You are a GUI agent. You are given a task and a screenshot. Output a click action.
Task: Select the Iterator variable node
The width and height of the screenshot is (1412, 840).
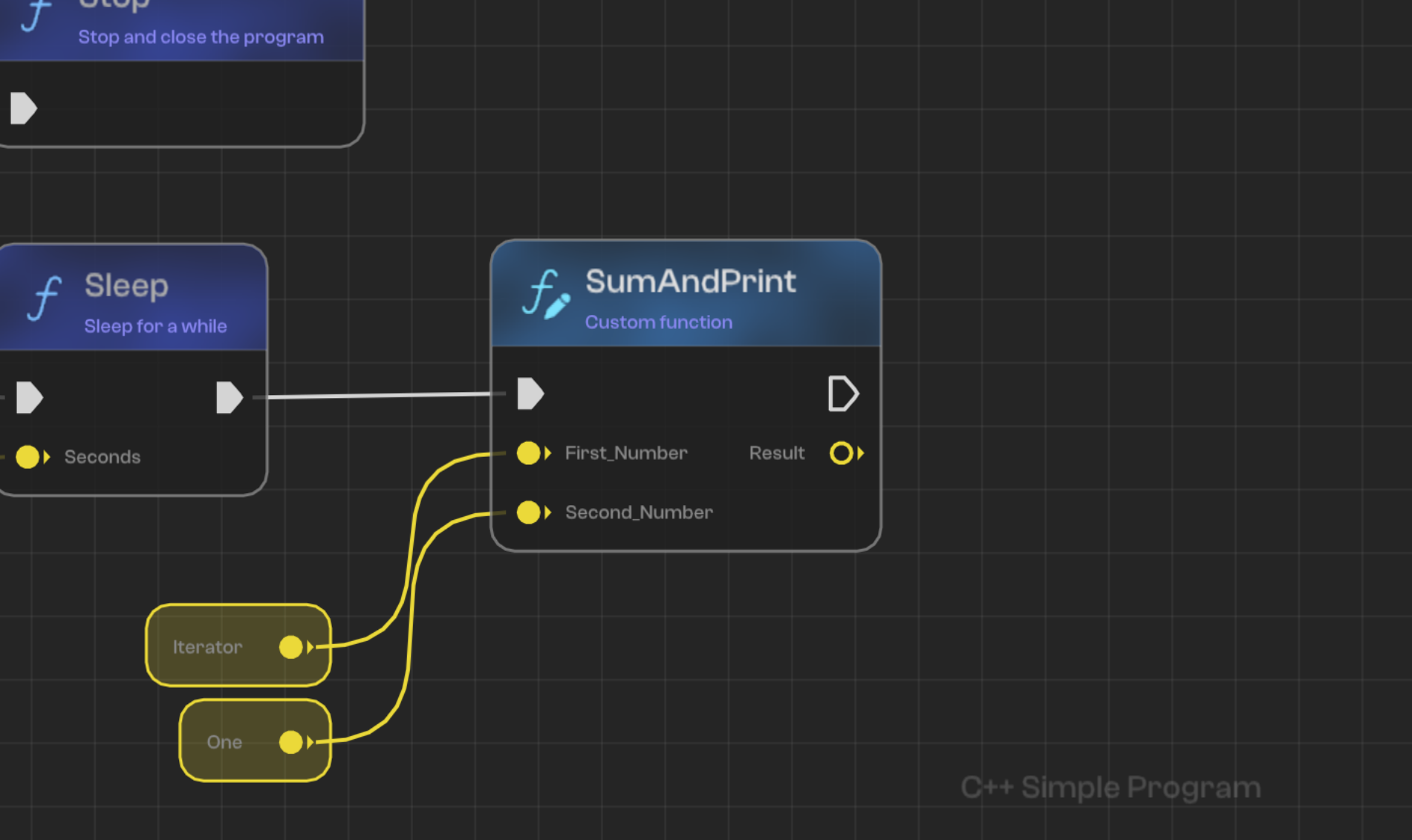[238, 645]
